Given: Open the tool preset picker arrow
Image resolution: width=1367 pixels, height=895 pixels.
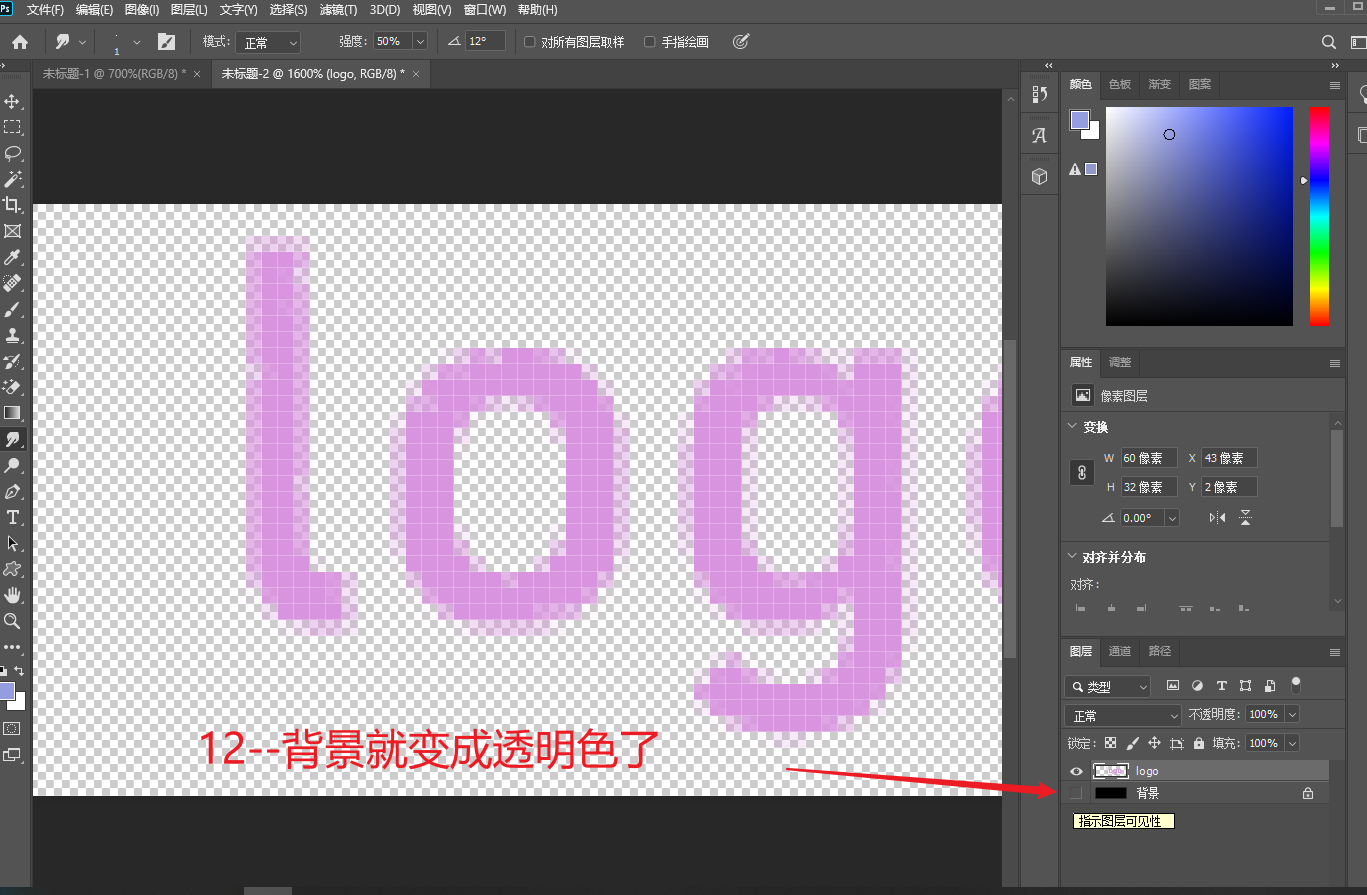Looking at the screenshot, I should click(x=82, y=42).
